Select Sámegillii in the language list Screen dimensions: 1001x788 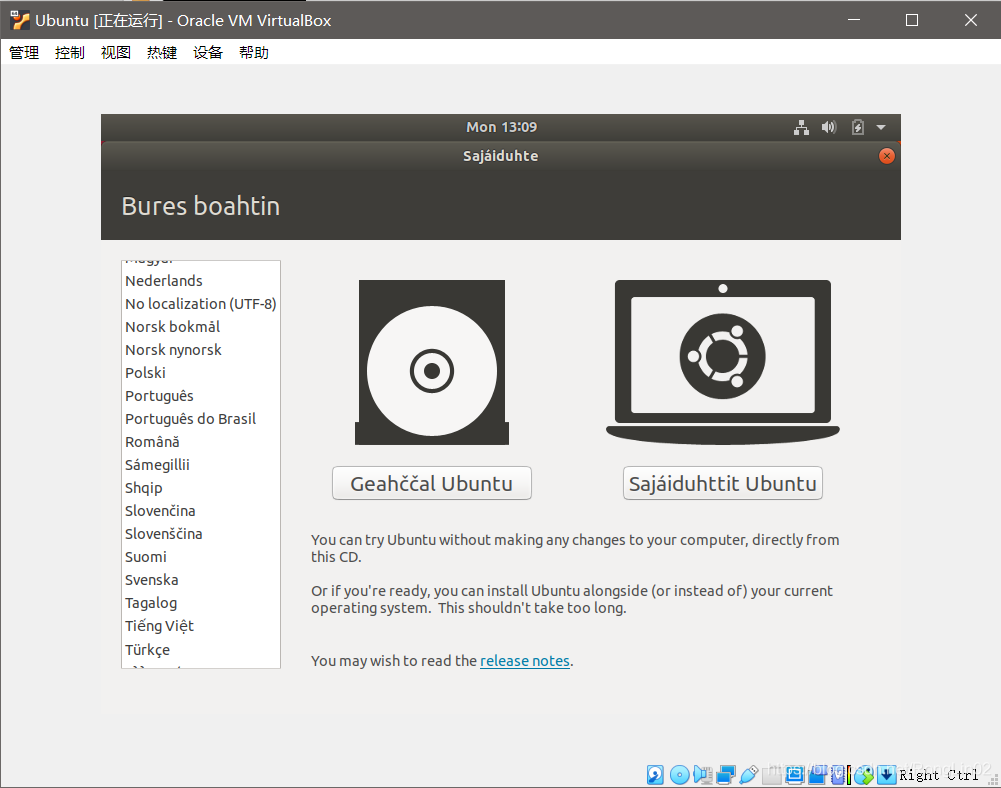click(x=201, y=465)
